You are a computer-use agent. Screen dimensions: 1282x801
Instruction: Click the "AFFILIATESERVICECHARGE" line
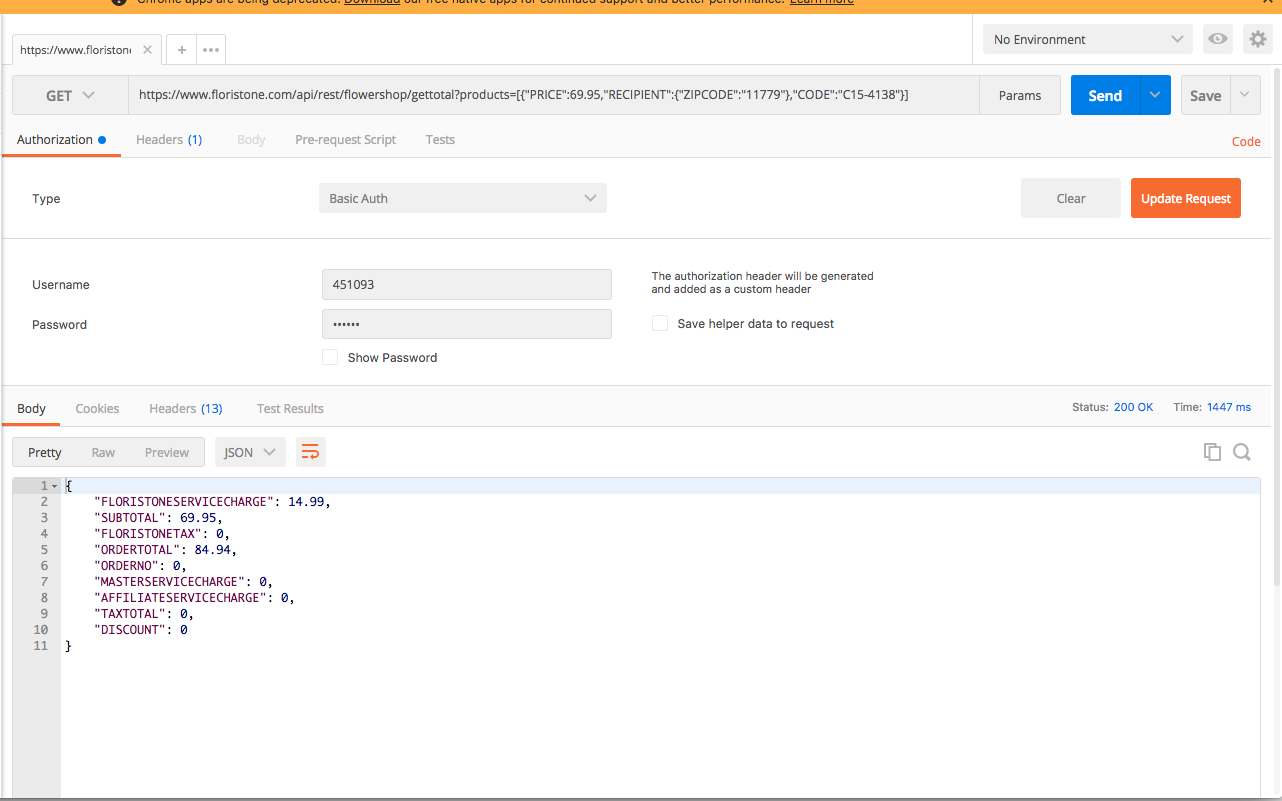pos(194,597)
